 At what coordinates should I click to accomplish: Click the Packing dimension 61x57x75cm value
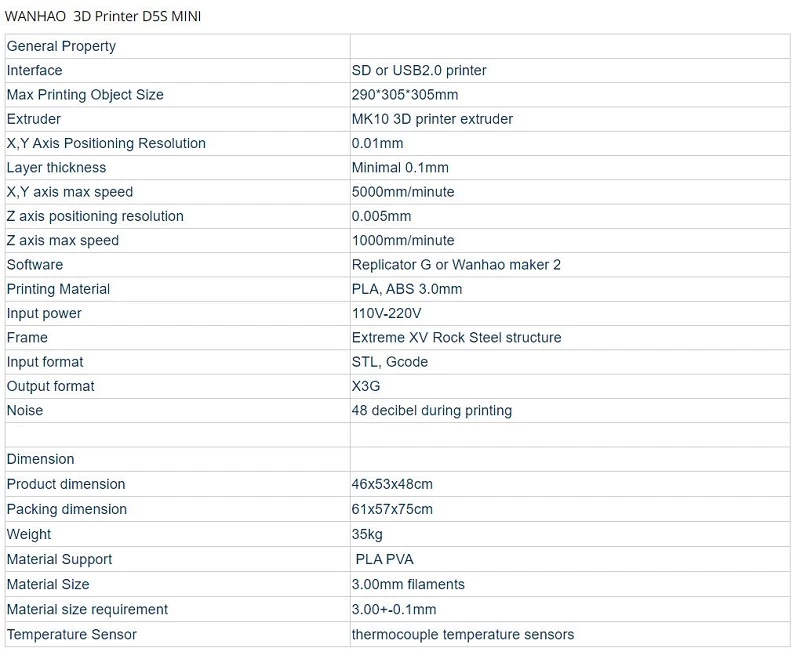[392, 509]
